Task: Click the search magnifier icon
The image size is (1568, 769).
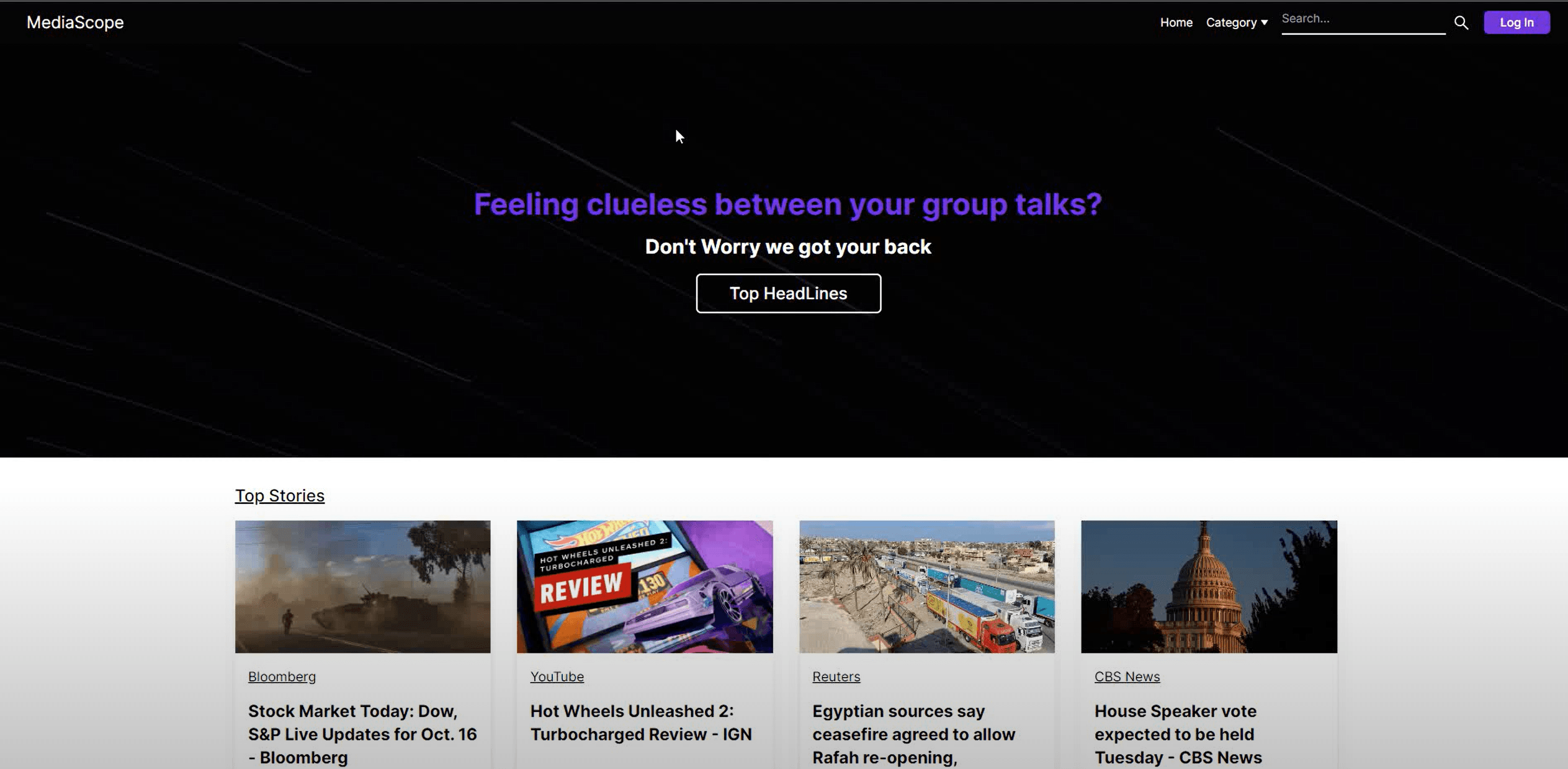Action: 1461,23
